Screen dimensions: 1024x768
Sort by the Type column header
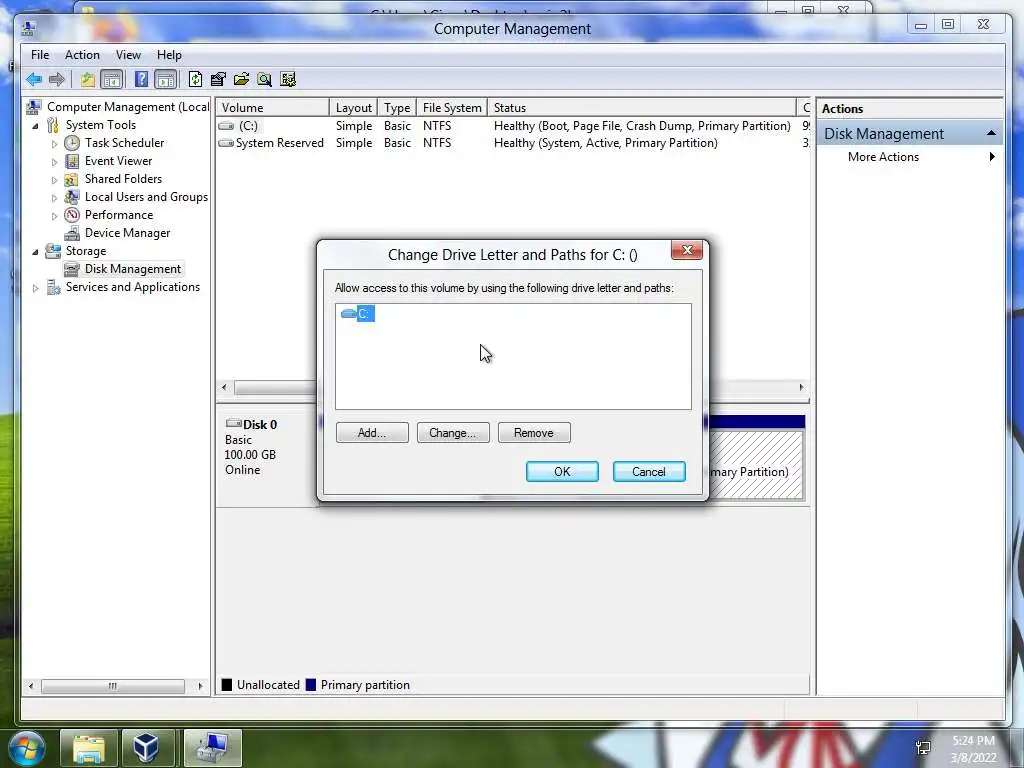397,107
